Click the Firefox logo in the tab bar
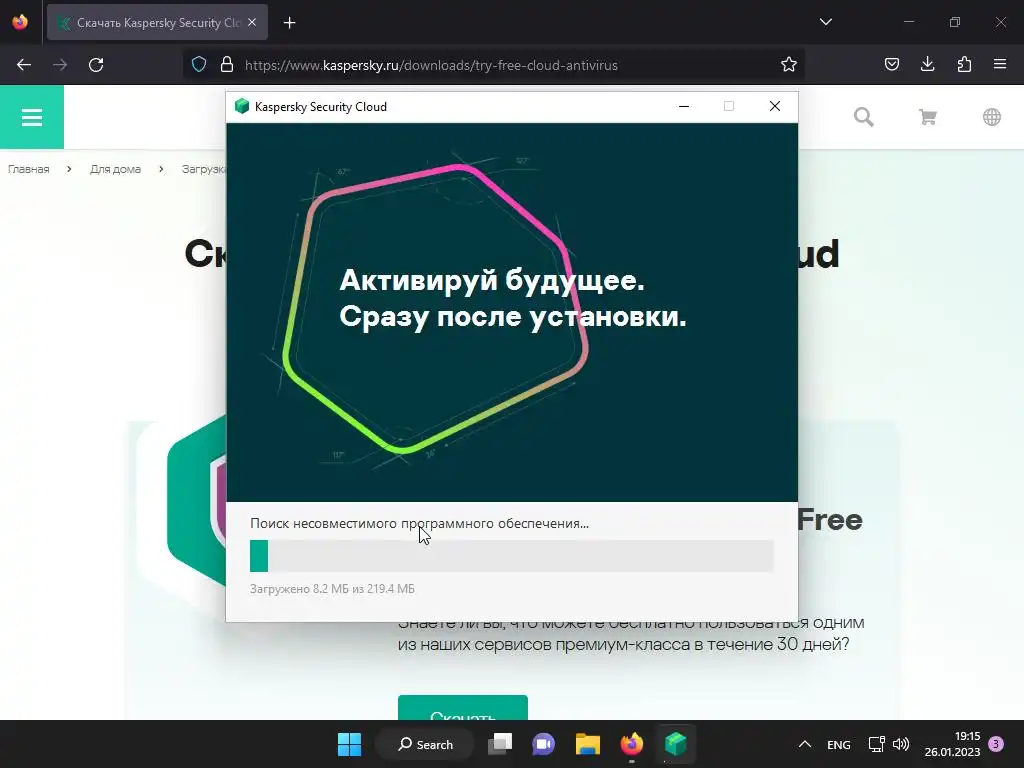Image resolution: width=1024 pixels, height=768 pixels. point(20,22)
